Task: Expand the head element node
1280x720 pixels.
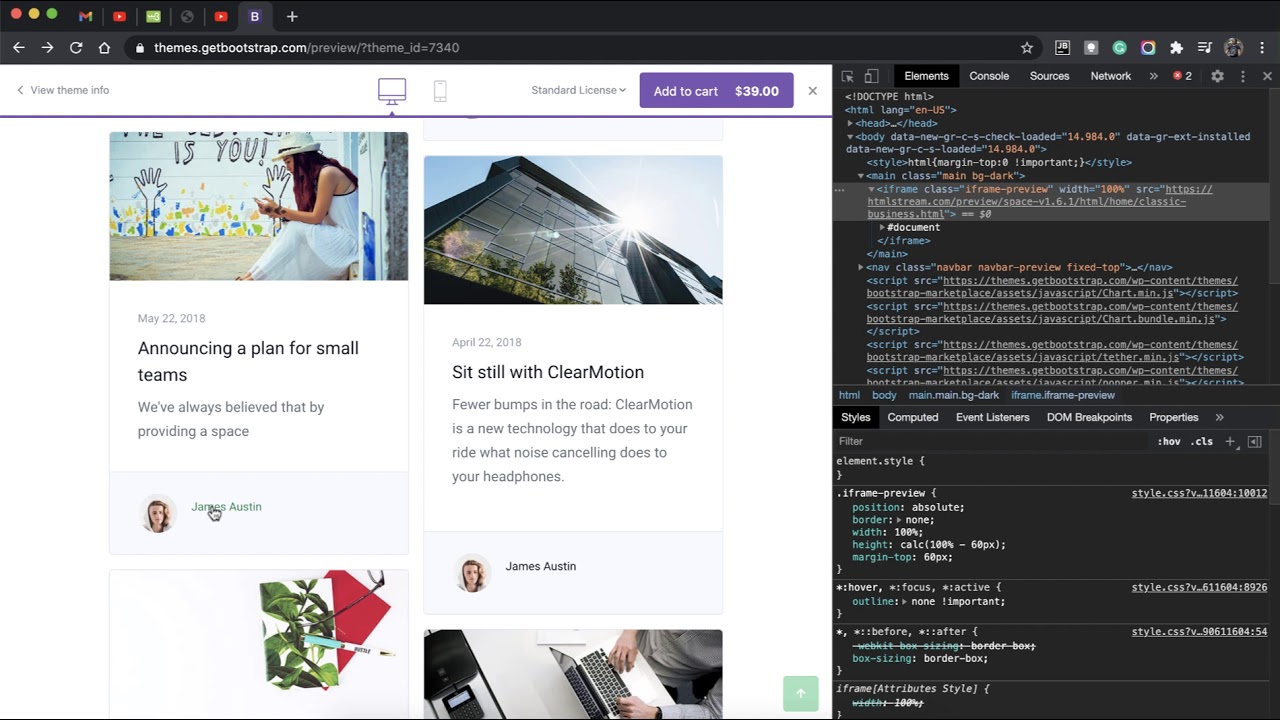Action: click(850, 123)
